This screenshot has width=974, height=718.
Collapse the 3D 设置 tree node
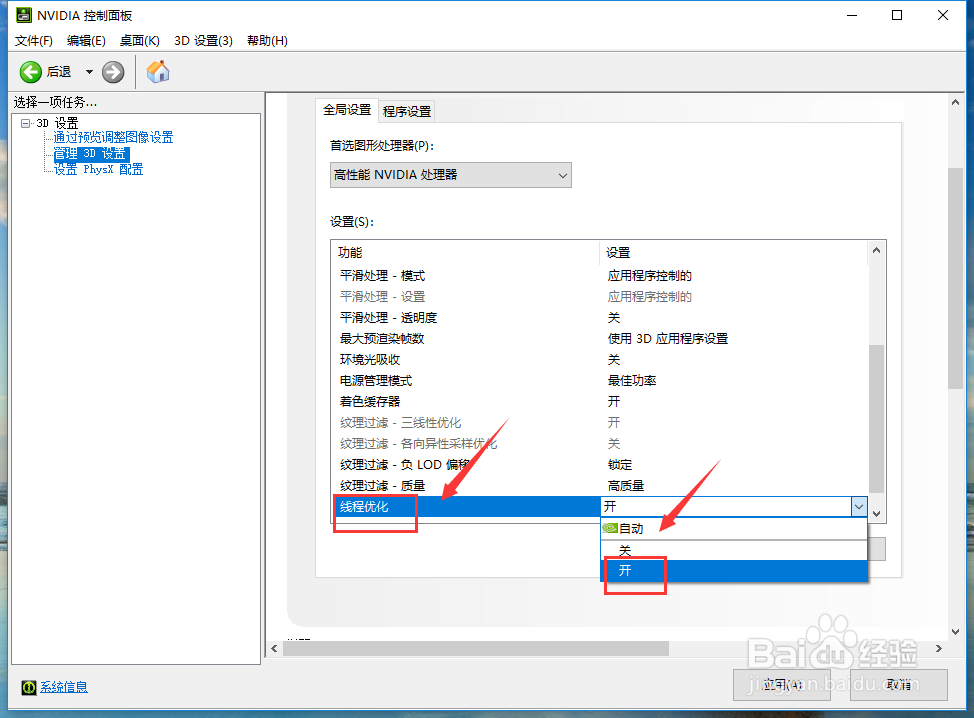(25, 123)
